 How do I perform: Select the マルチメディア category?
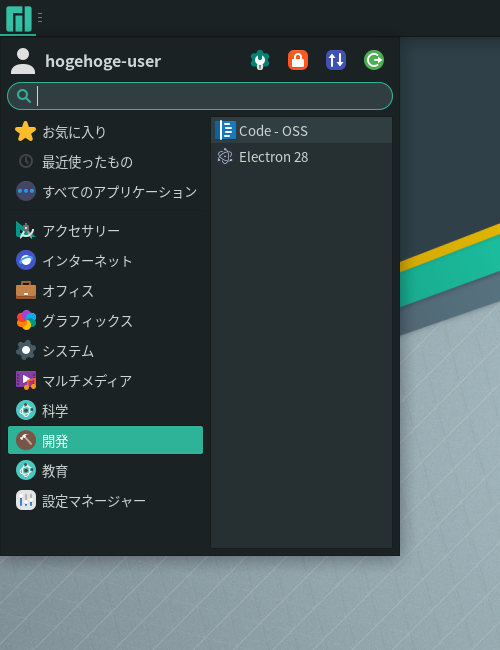click(x=105, y=381)
